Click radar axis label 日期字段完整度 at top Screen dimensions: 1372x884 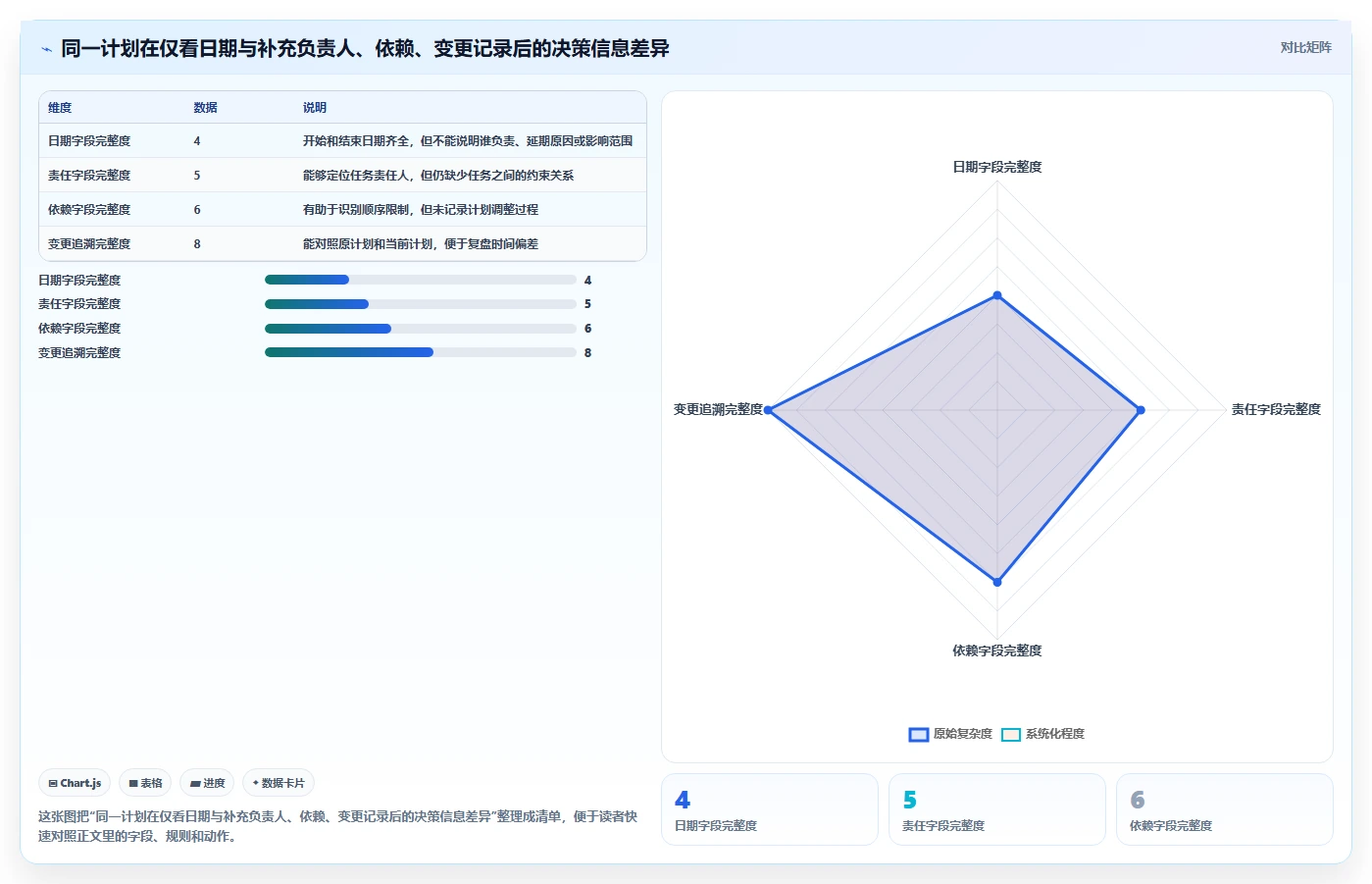point(997,167)
